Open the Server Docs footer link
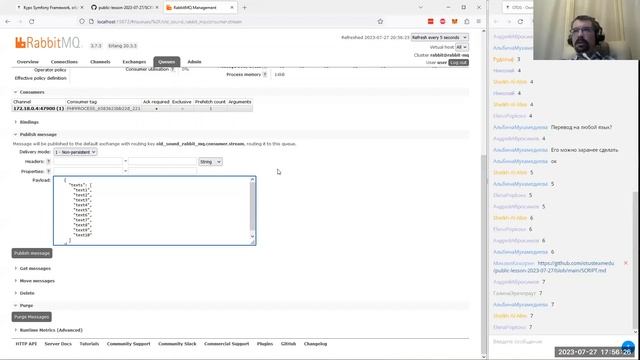 (58, 344)
